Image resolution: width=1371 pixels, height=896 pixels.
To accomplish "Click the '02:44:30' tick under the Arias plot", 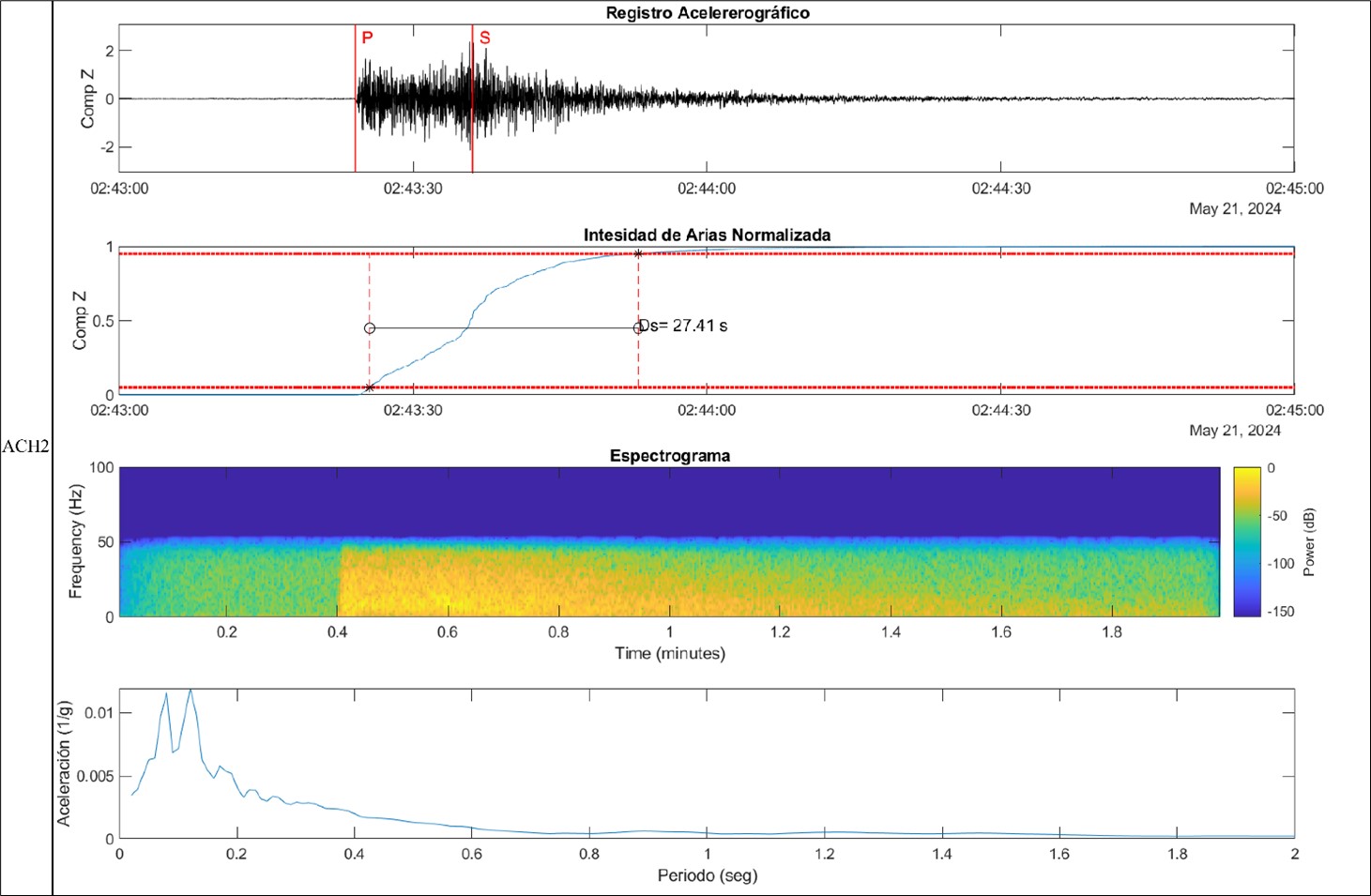I will pos(1001,410).
